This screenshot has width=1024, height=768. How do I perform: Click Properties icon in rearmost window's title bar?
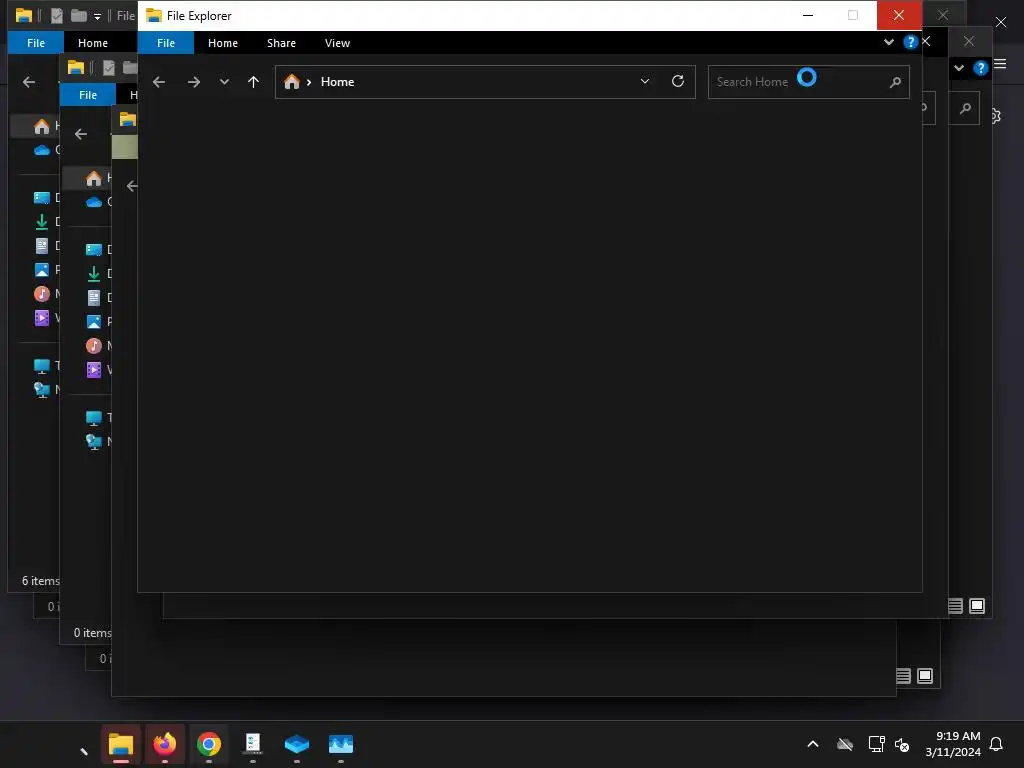pos(57,16)
